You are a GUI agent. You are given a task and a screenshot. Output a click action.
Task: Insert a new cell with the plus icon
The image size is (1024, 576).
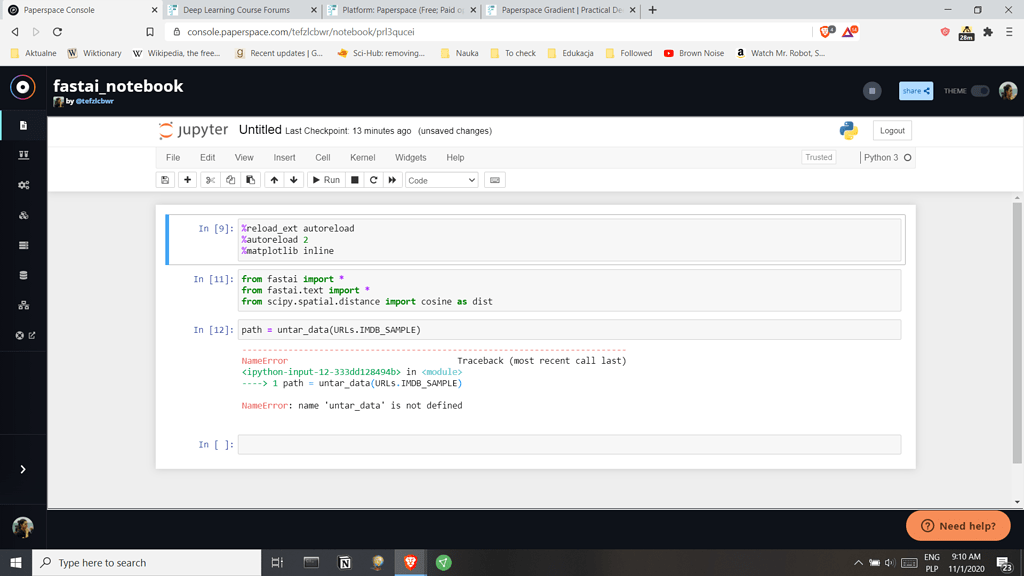click(188, 180)
